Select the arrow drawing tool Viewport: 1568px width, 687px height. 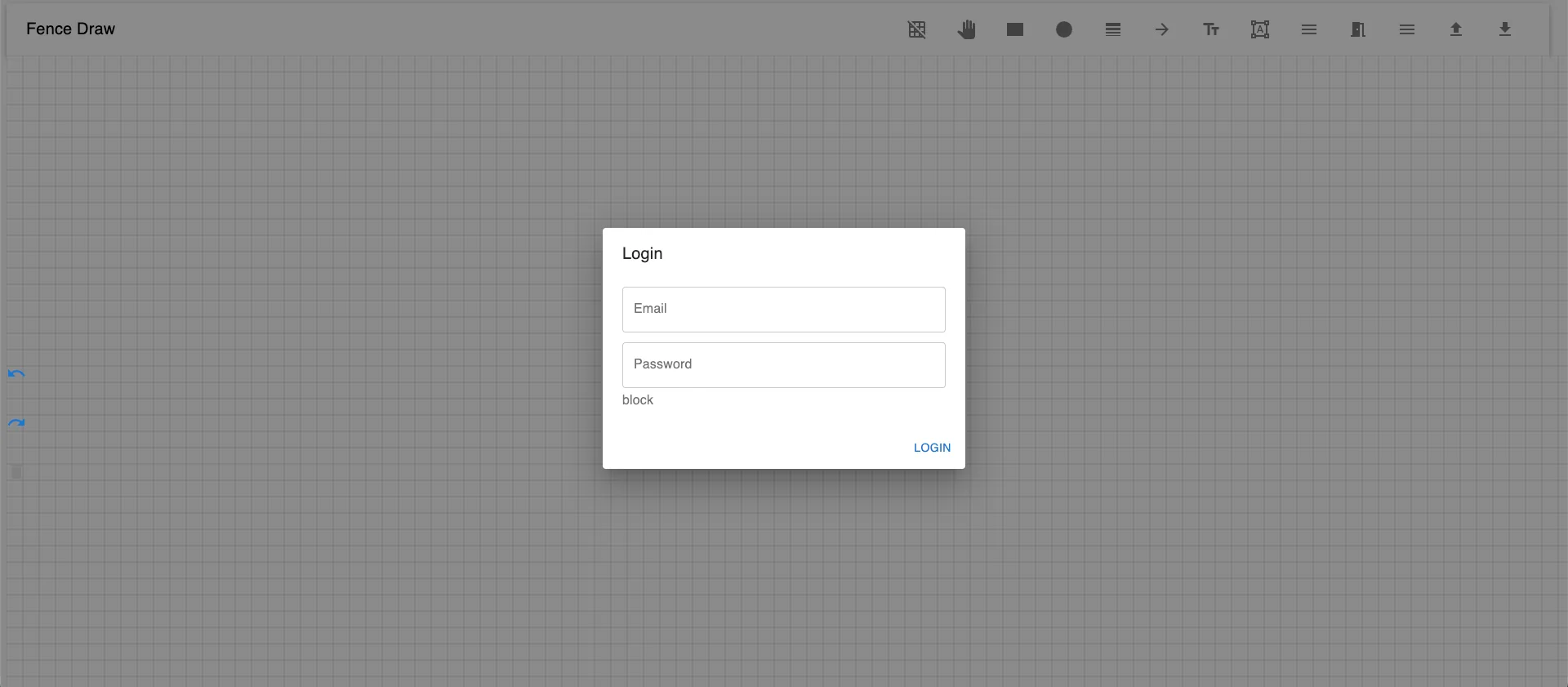coord(1162,29)
